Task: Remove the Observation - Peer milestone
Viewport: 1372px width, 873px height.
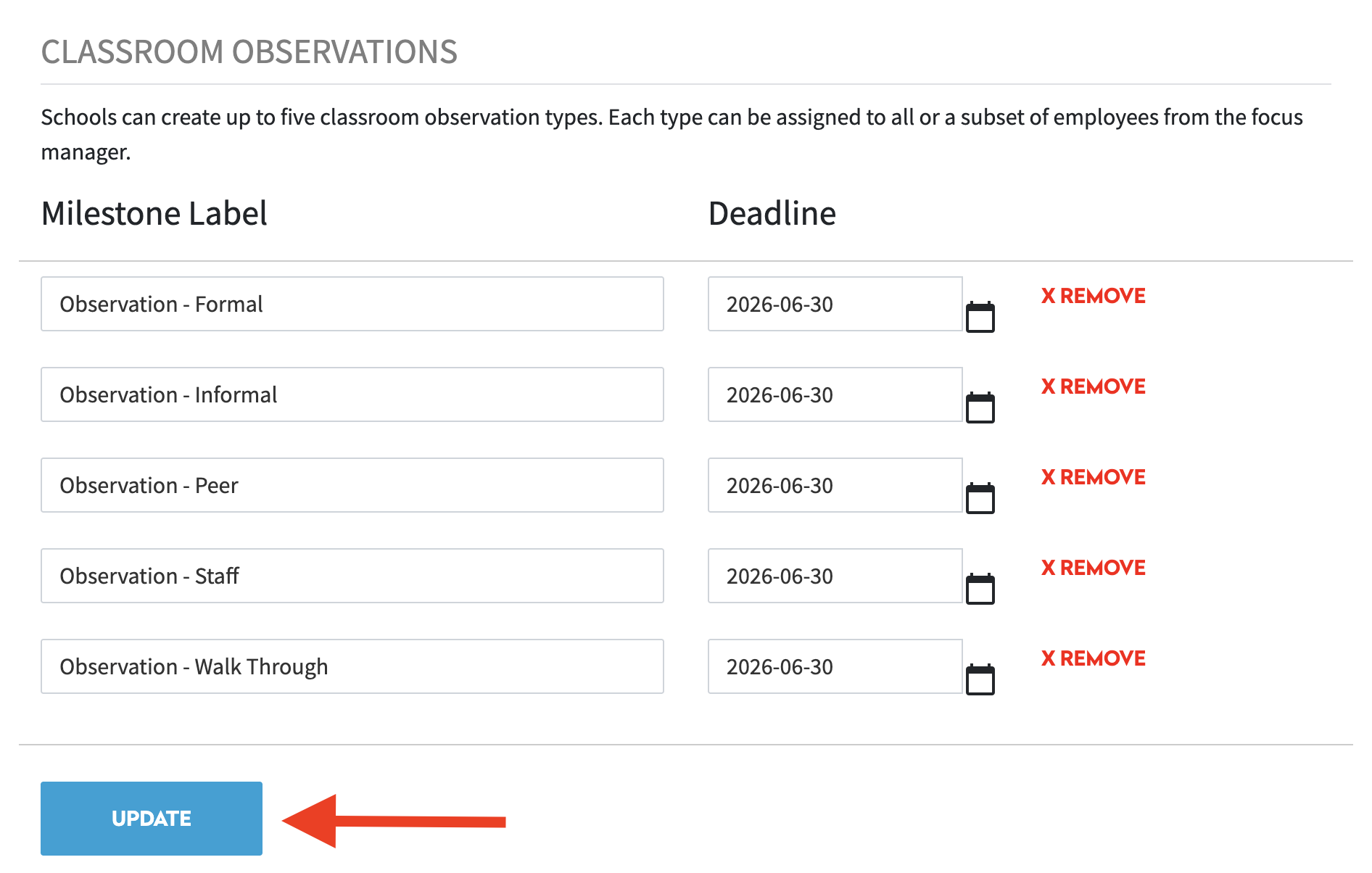Action: (x=1093, y=477)
